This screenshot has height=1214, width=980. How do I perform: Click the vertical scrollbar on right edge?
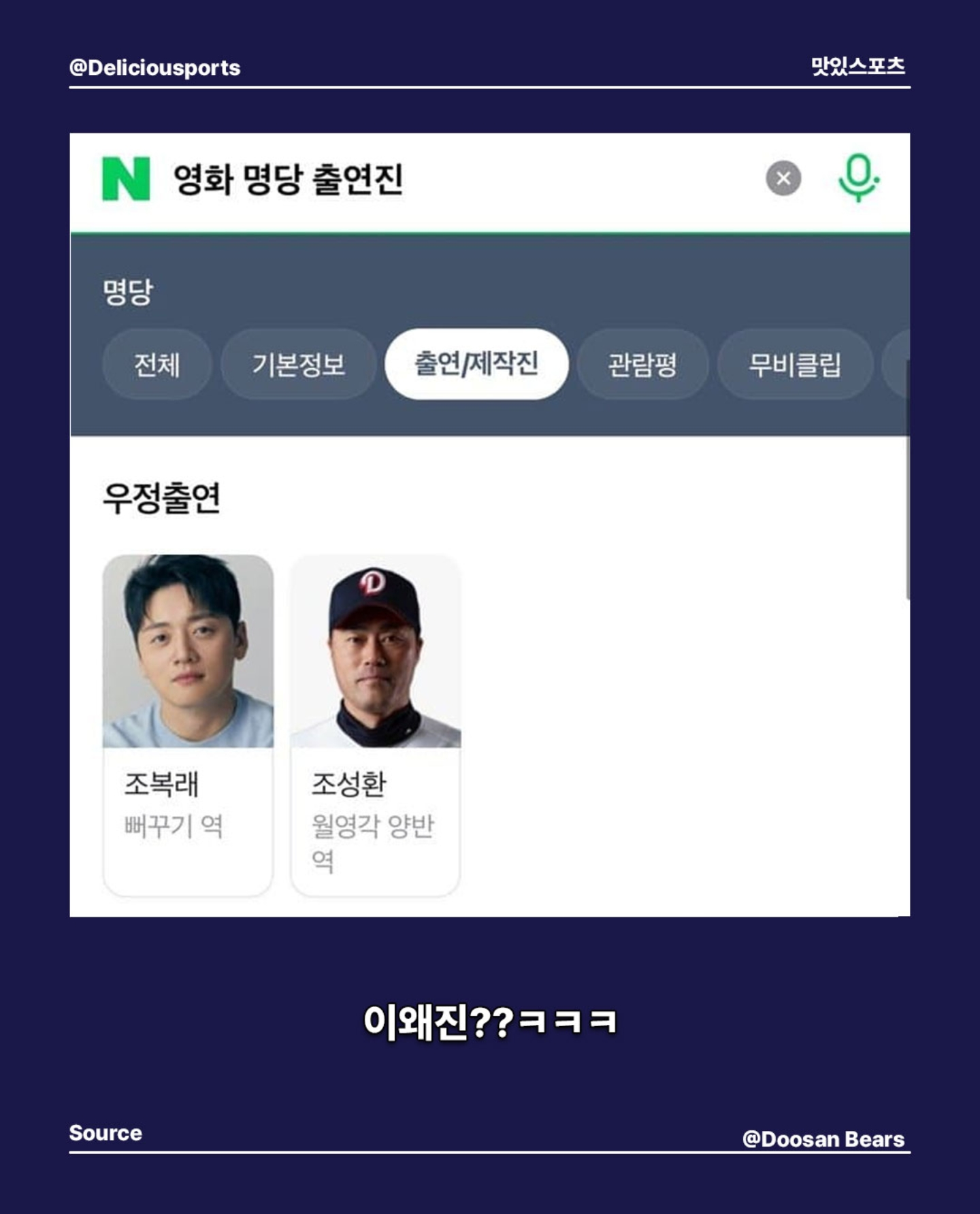[907, 480]
